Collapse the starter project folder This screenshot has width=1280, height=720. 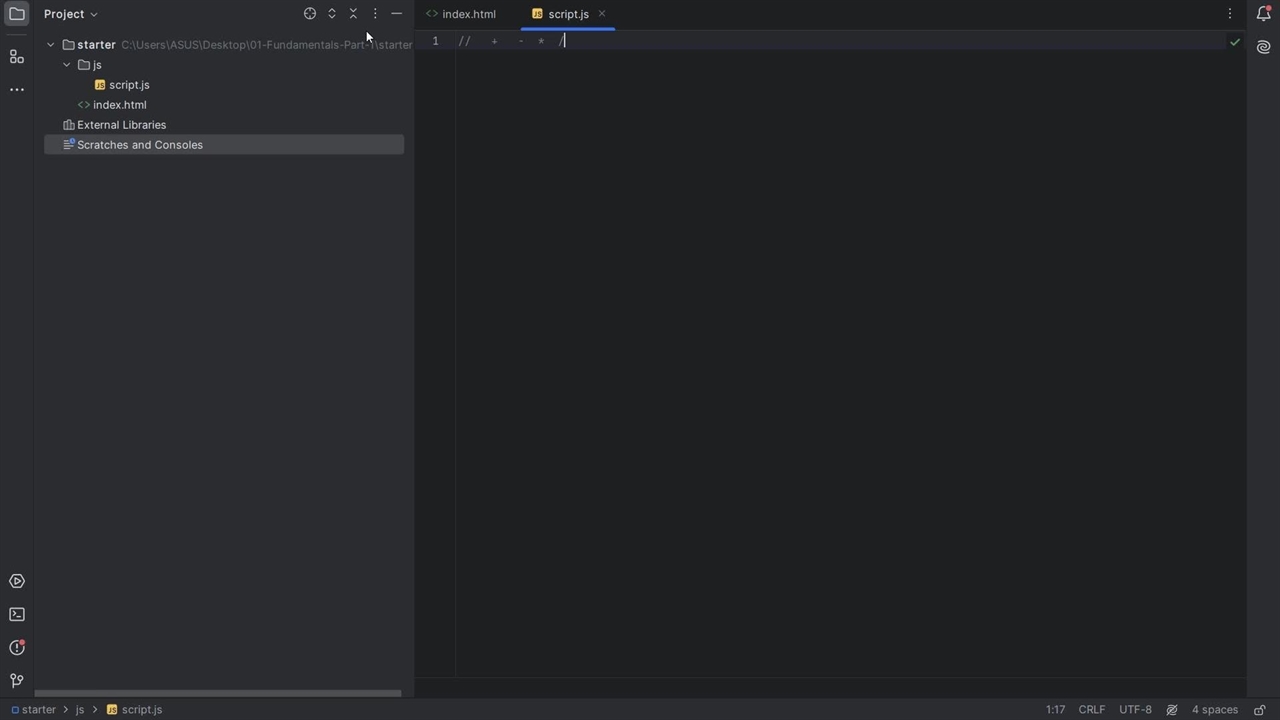(51, 45)
